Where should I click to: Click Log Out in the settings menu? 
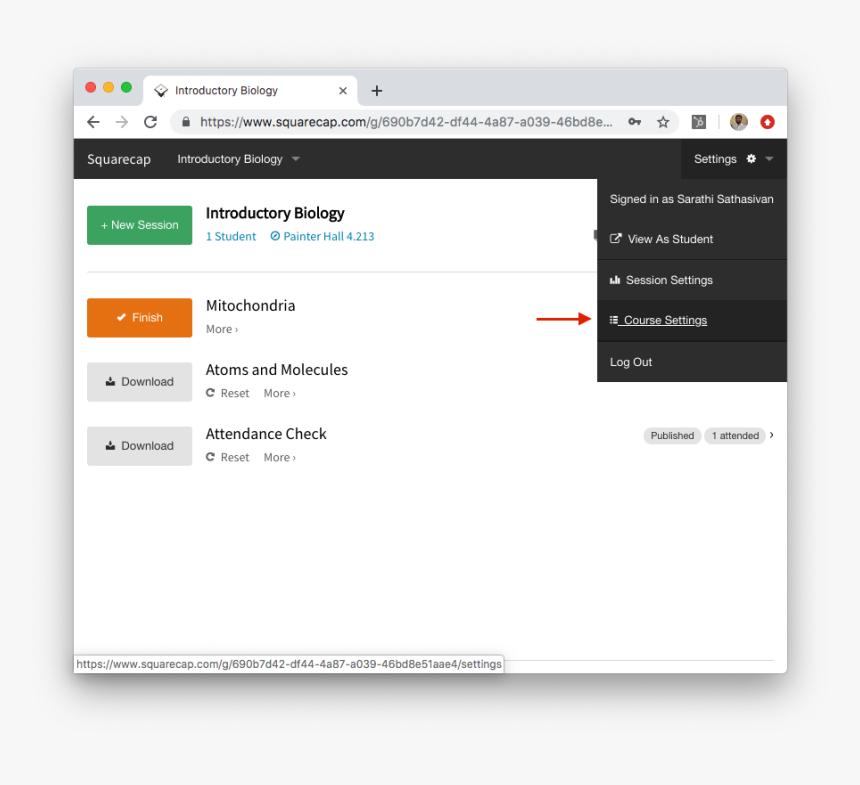631,362
